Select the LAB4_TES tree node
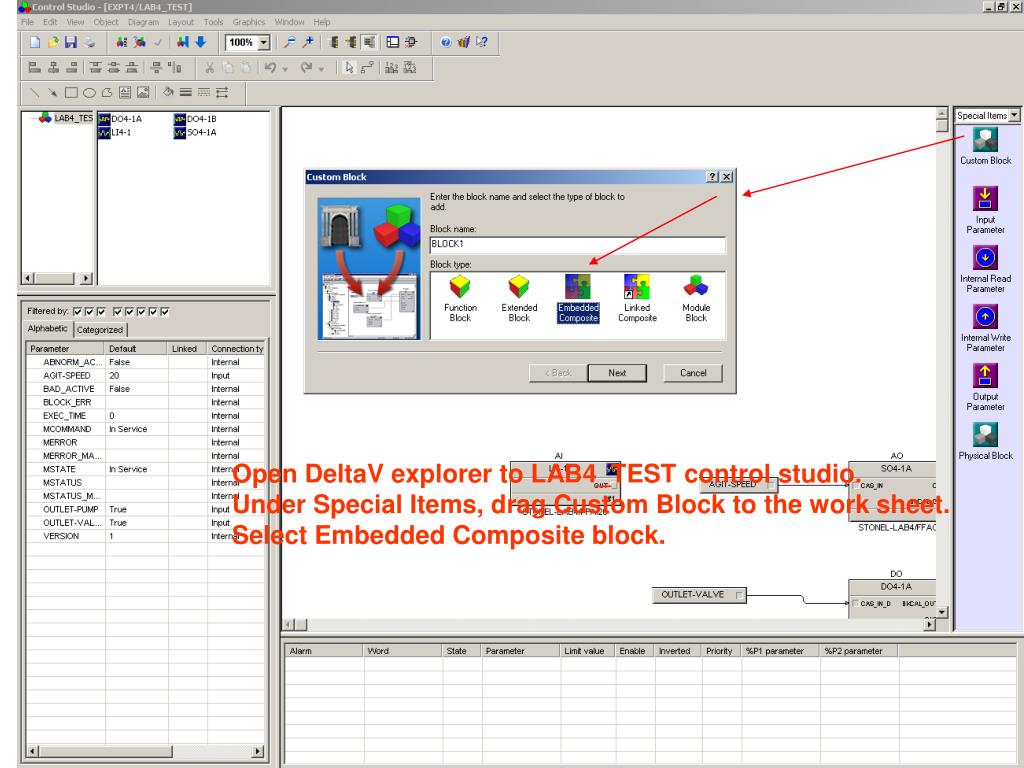The image size is (1024, 768). coord(66,118)
